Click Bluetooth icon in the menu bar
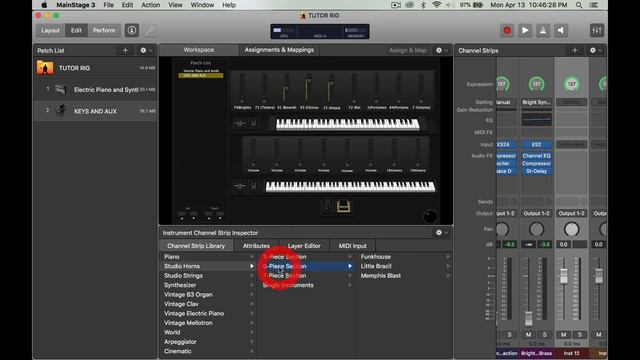640x360 pixels. click(423, 5)
